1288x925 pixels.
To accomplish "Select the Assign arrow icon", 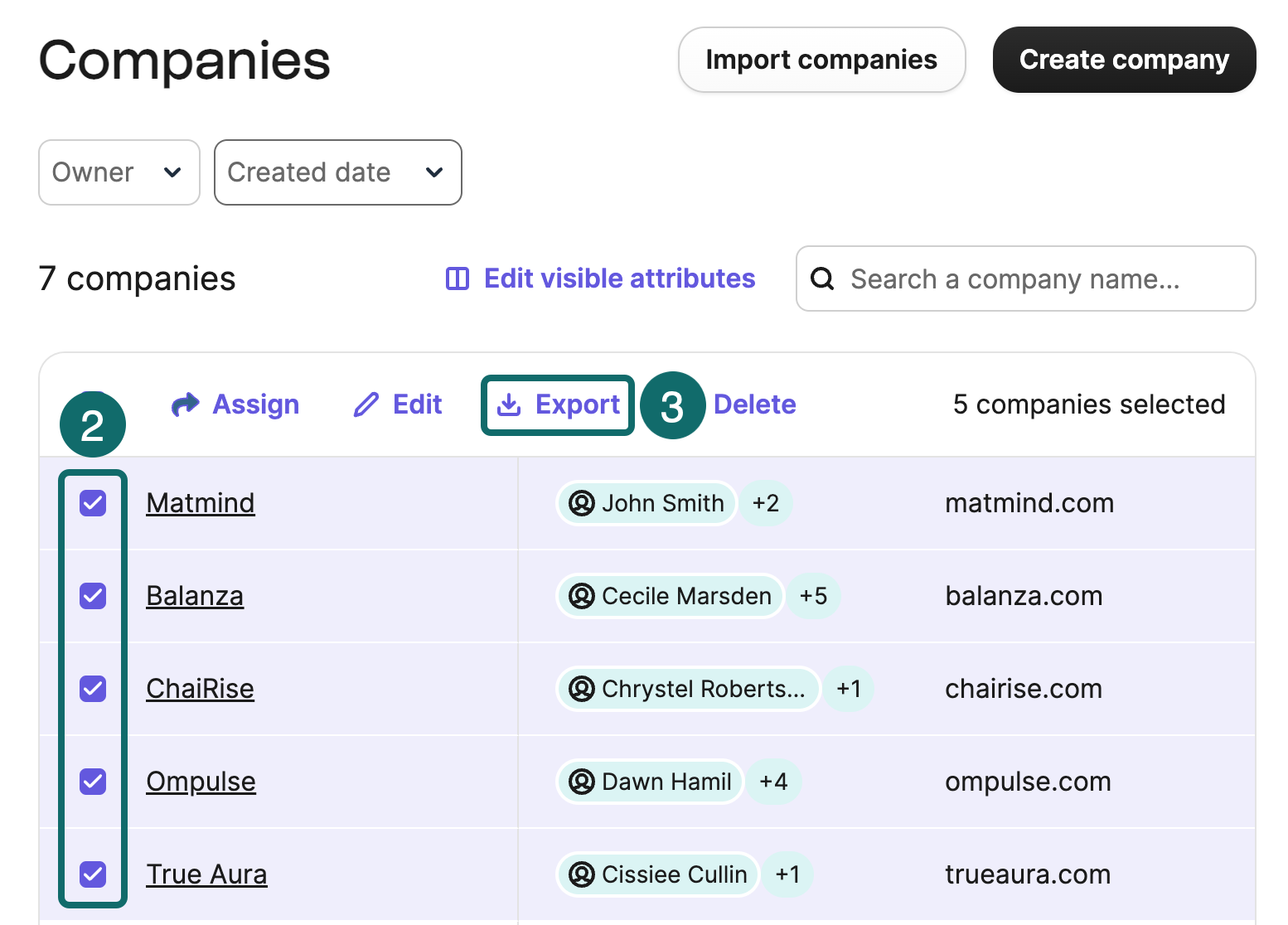I will [x=186, y=404].
